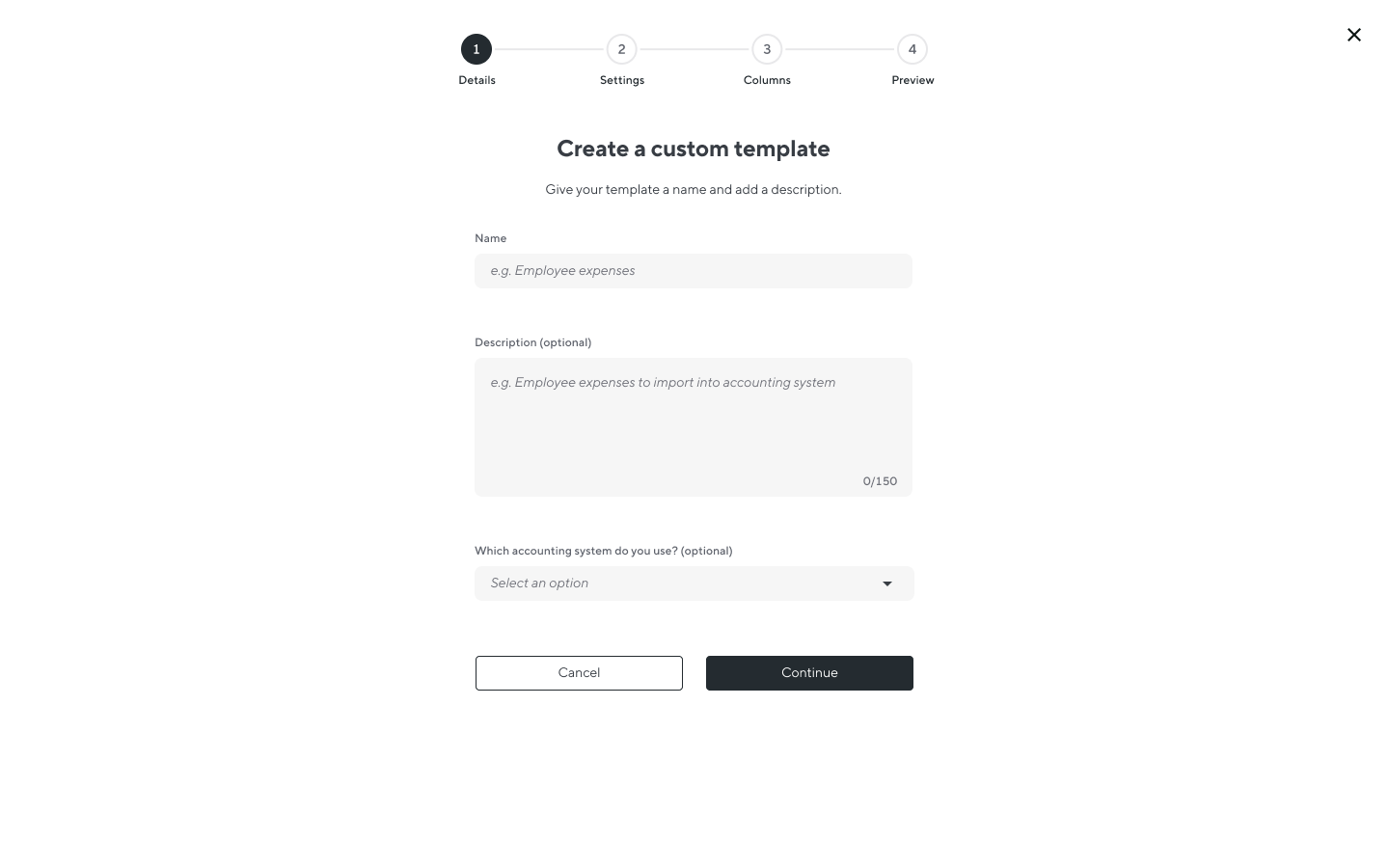Select the Settings step label
This screenshot has height=868, width=1389.
[x=622, y=80]
